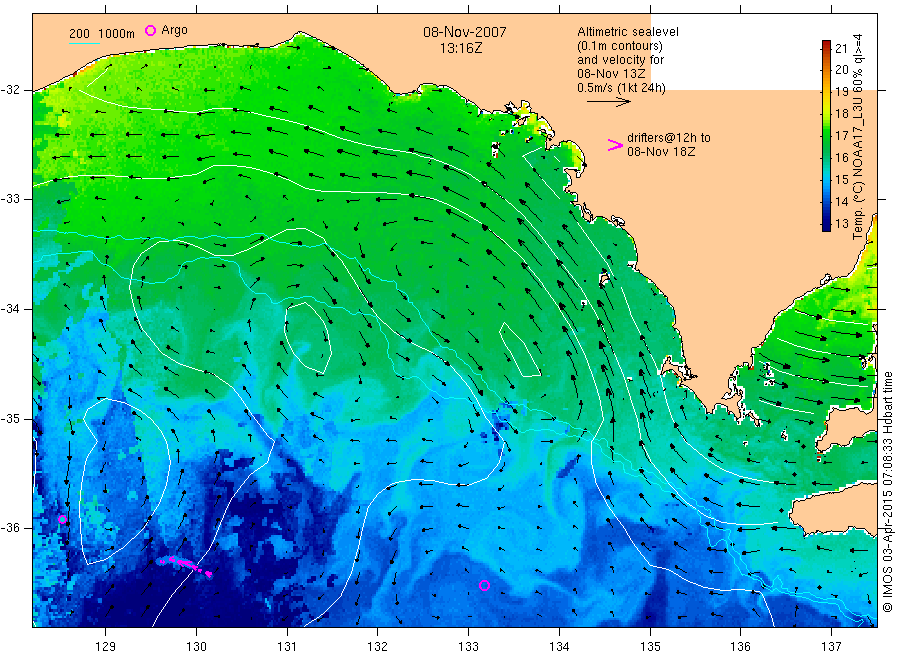
Task: Click the 'Argo' legend label
Action: [x=174, y=30]
